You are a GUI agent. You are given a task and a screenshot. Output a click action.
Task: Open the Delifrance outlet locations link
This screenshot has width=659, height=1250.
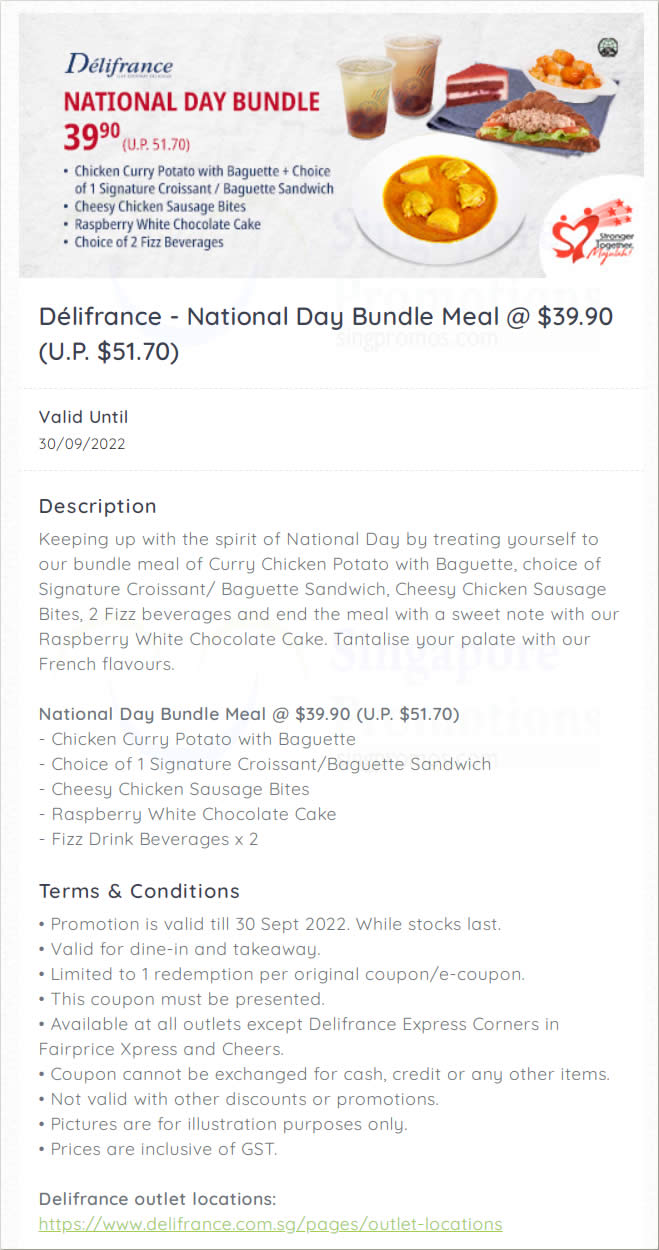click(x=270, y=1223)
